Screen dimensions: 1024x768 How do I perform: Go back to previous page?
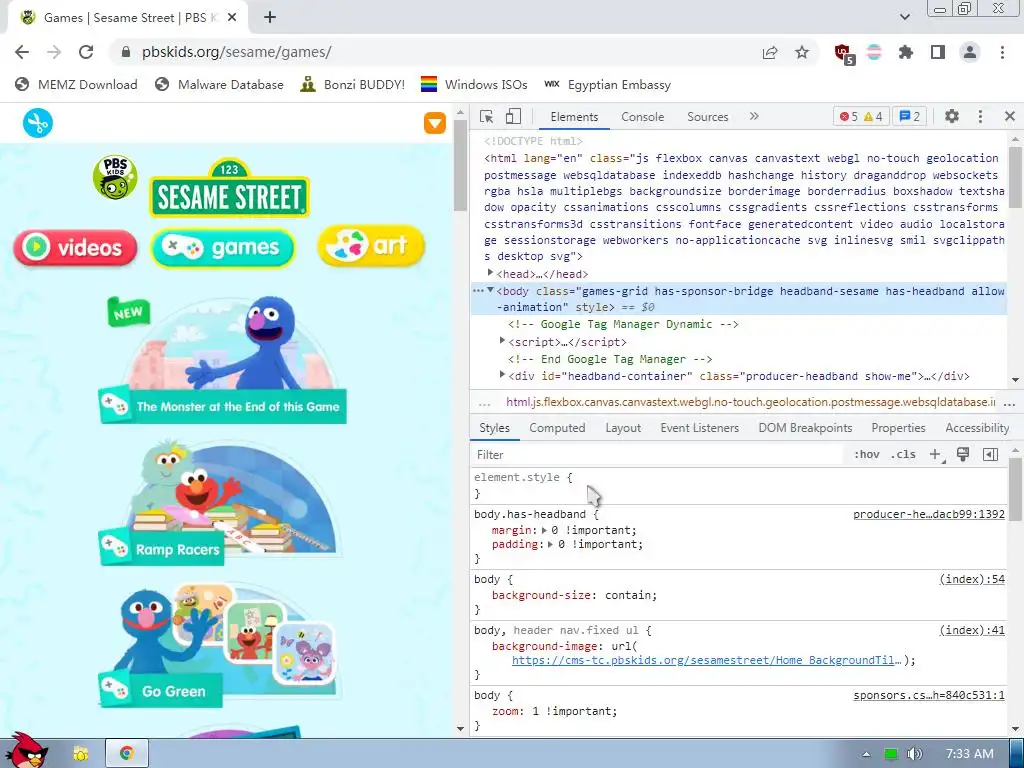point(22,52)
